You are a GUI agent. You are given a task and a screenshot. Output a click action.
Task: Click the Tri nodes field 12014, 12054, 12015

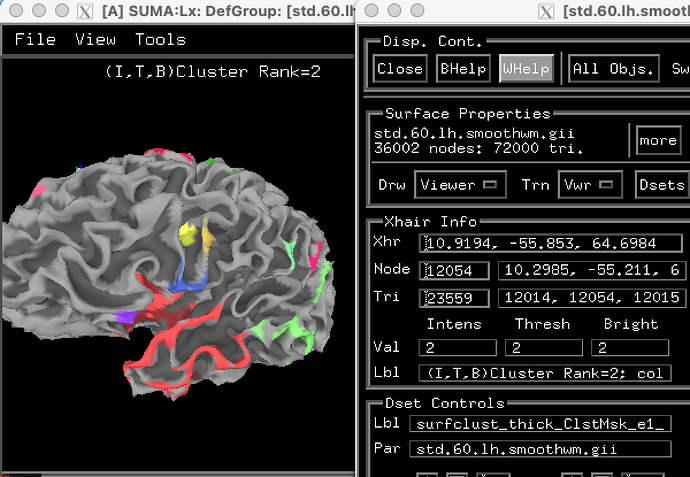(x=592, y=298)
